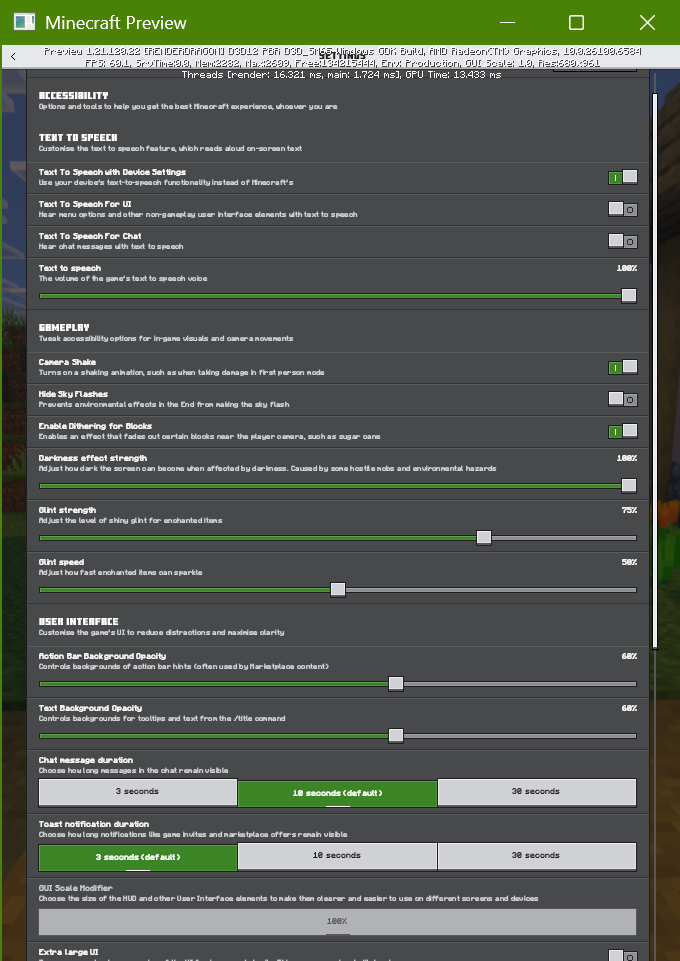The width and height of the screenshot is (680, 961).
Task: Click the Text Background Opacity slider handle
Action: (x=396, y=736)
